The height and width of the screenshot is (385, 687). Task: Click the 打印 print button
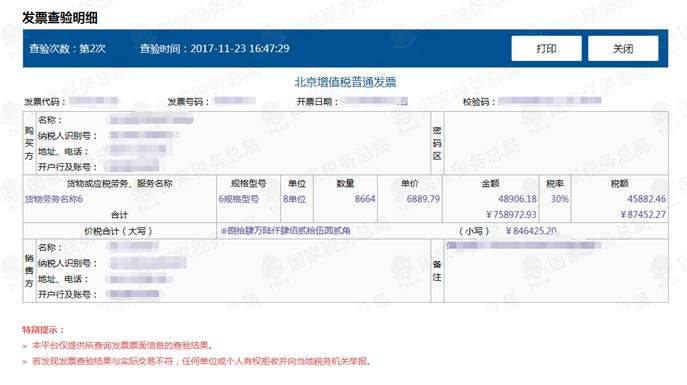tap(546, 48)
